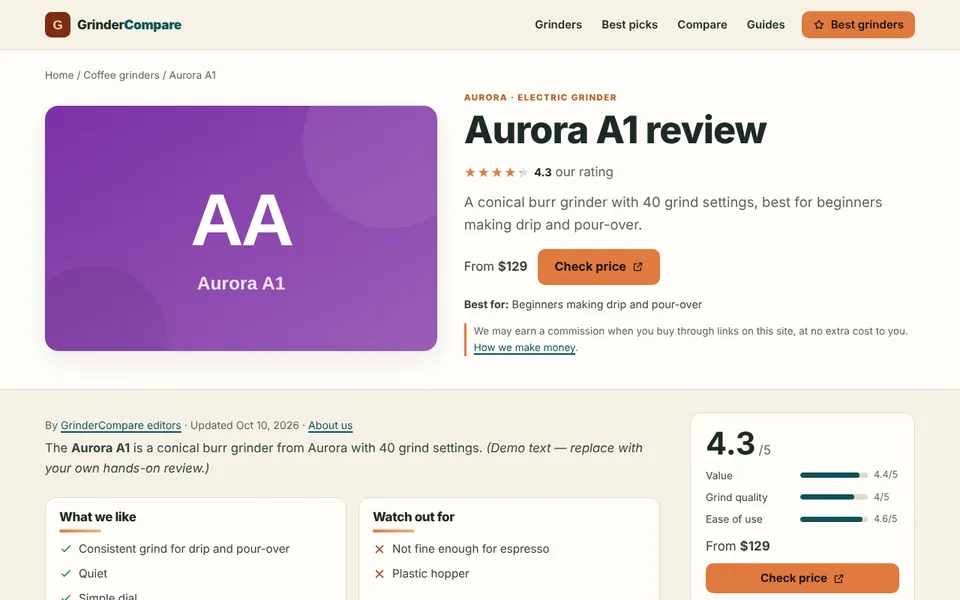Click the checkmark beside Consistent grind
This screenshot has width=960, height=600.
(66, 549)
